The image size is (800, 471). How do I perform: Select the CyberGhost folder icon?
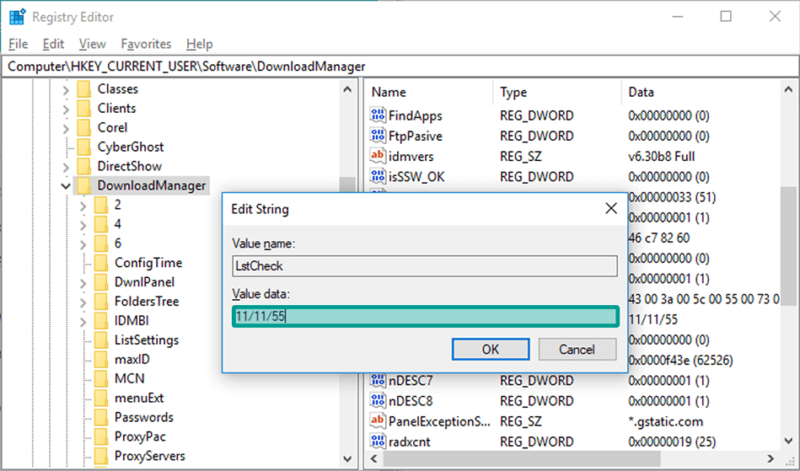tap(84, 147)
